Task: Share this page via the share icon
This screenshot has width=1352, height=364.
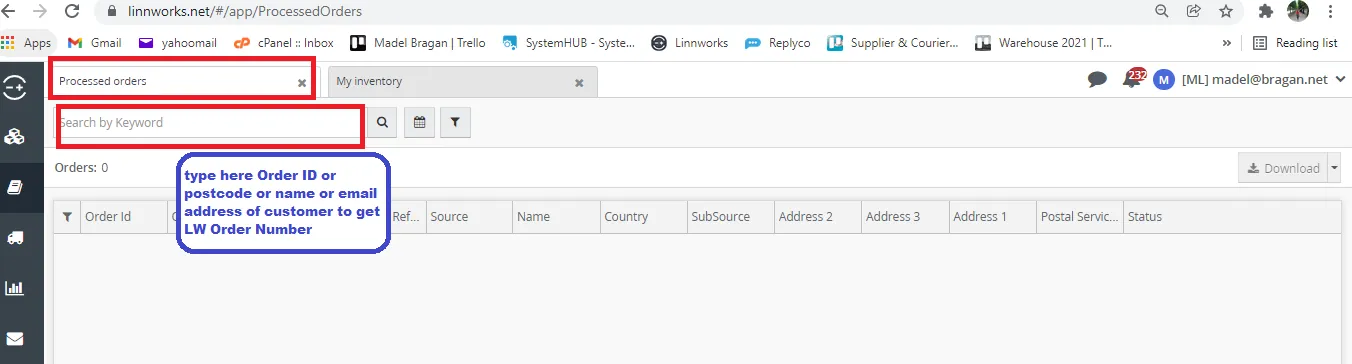Action: 1193,11
